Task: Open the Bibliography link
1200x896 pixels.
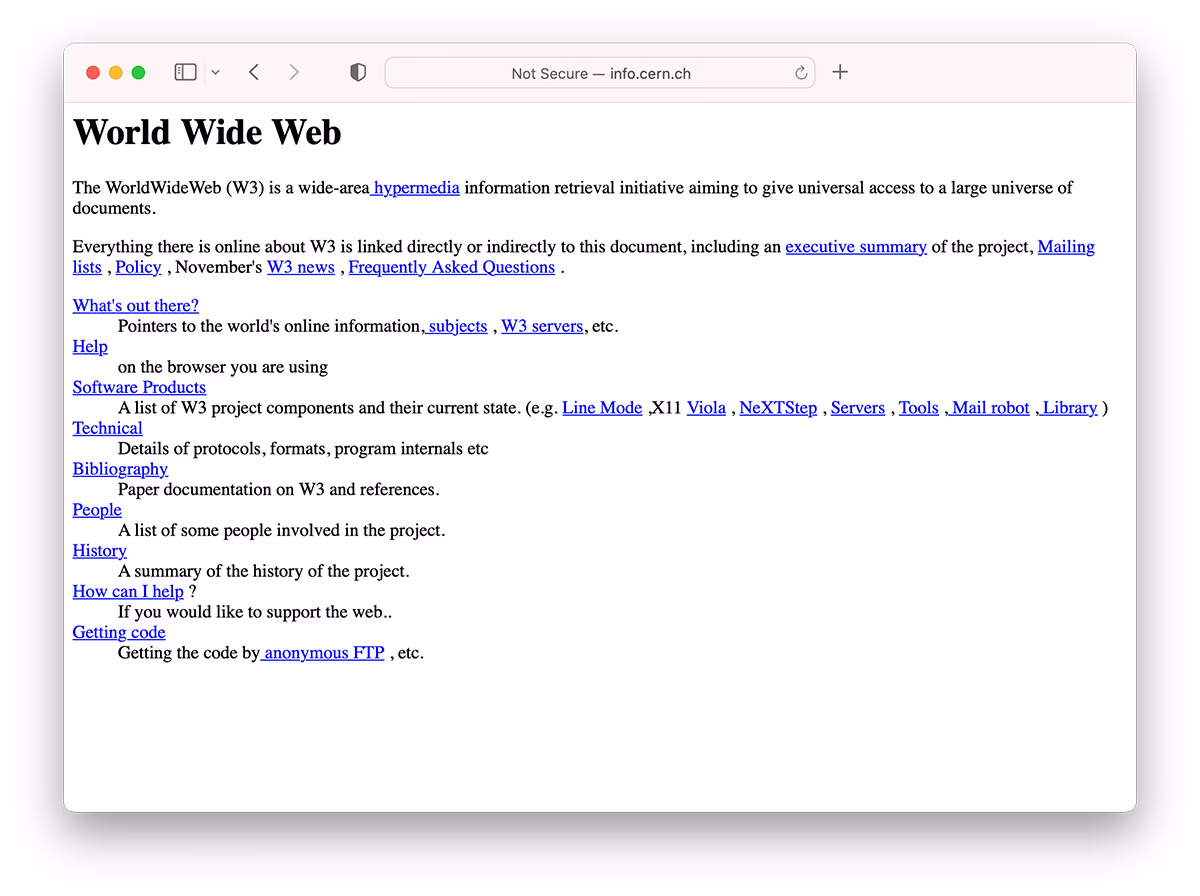Action: [x=120, y=470]
